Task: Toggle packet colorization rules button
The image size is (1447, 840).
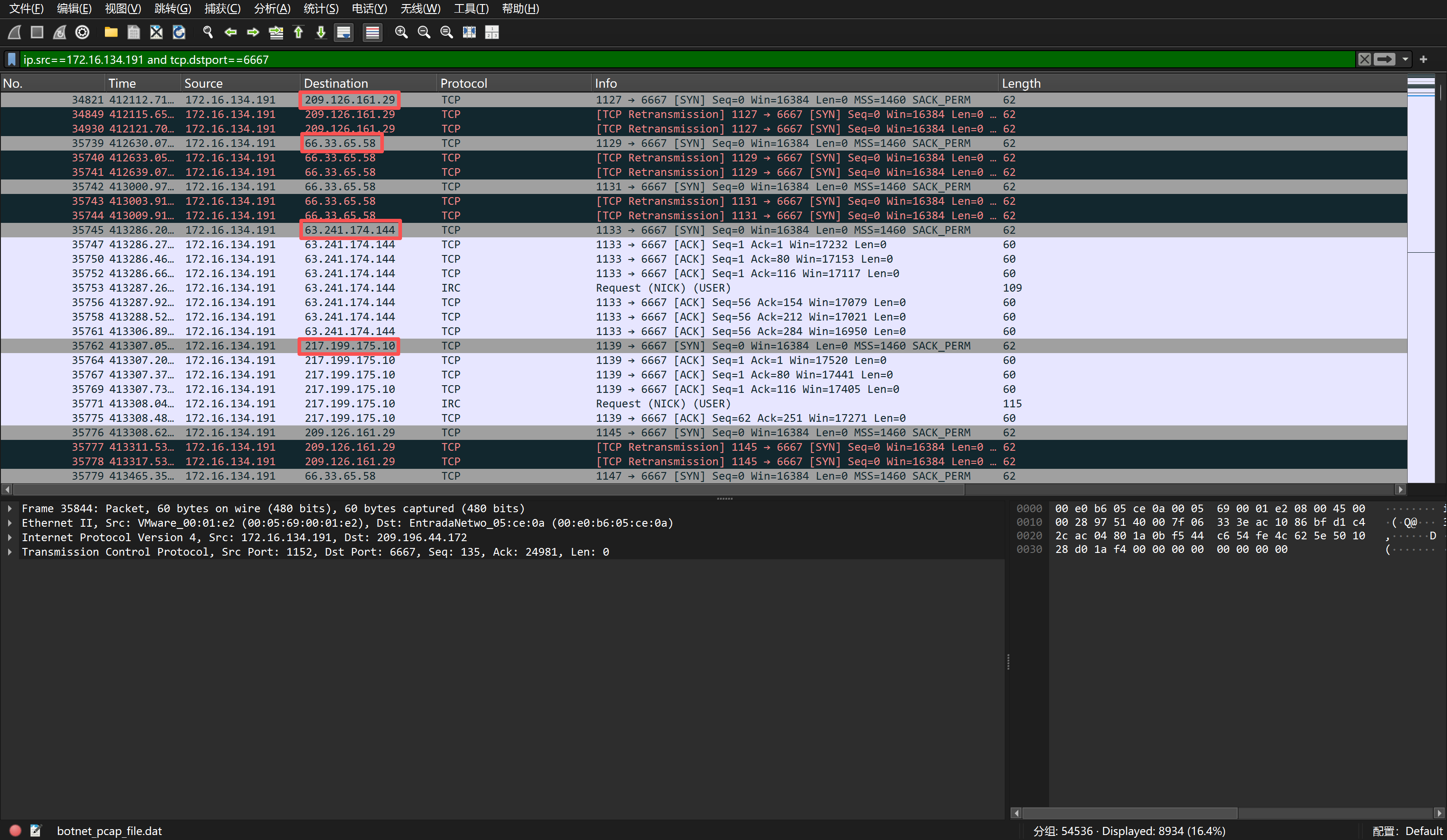Action: click(373, 32)
